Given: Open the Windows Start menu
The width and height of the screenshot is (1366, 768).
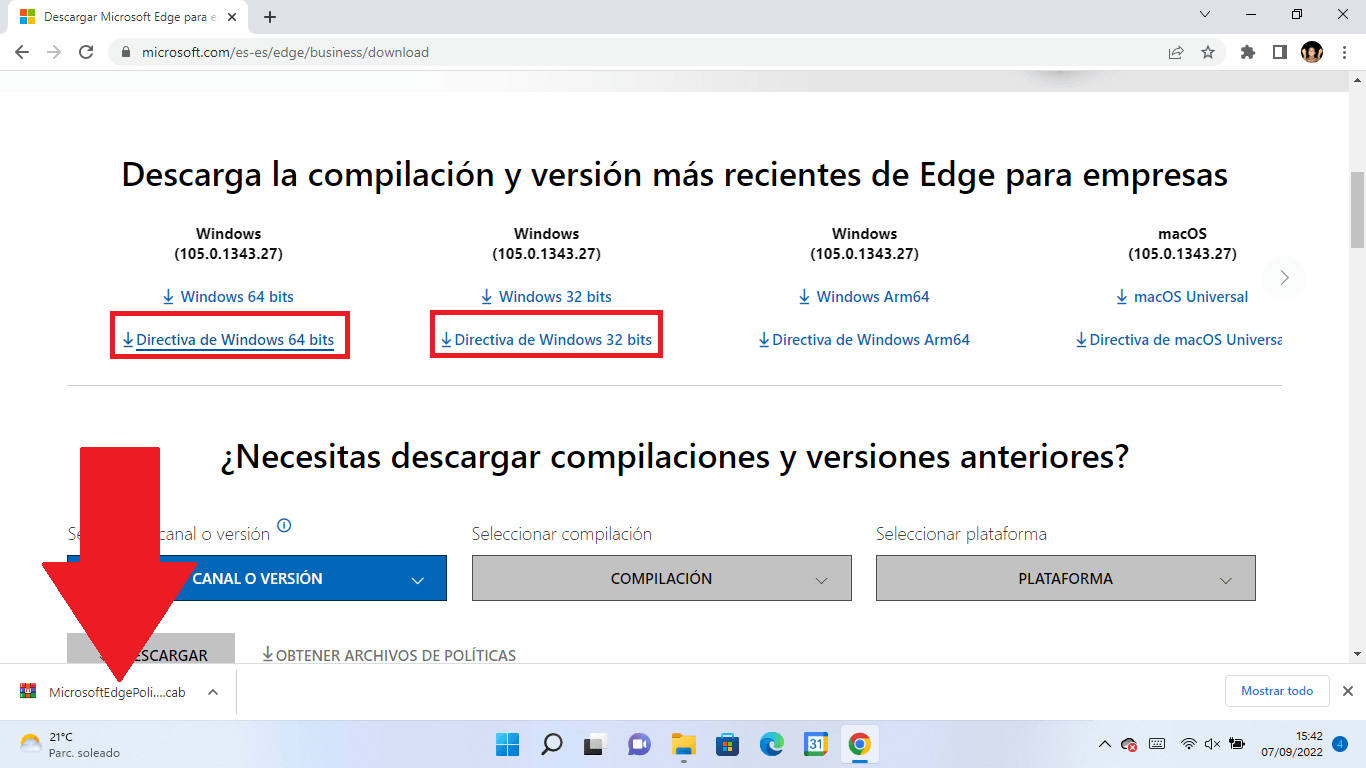Looking at the screenshot, I should pos(507,744).
